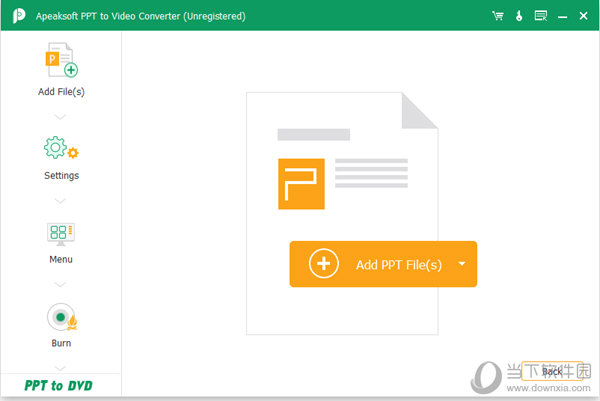This screenshot has height=401, width=600.
Task: Click the Add PPT File(s) button
Action: (383, 264)
